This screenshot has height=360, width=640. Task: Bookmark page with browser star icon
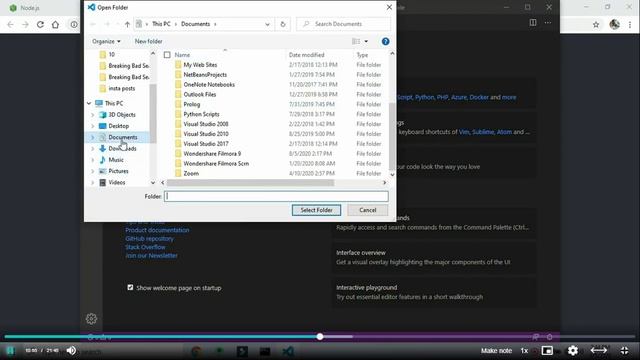click(x=596, y=24)
